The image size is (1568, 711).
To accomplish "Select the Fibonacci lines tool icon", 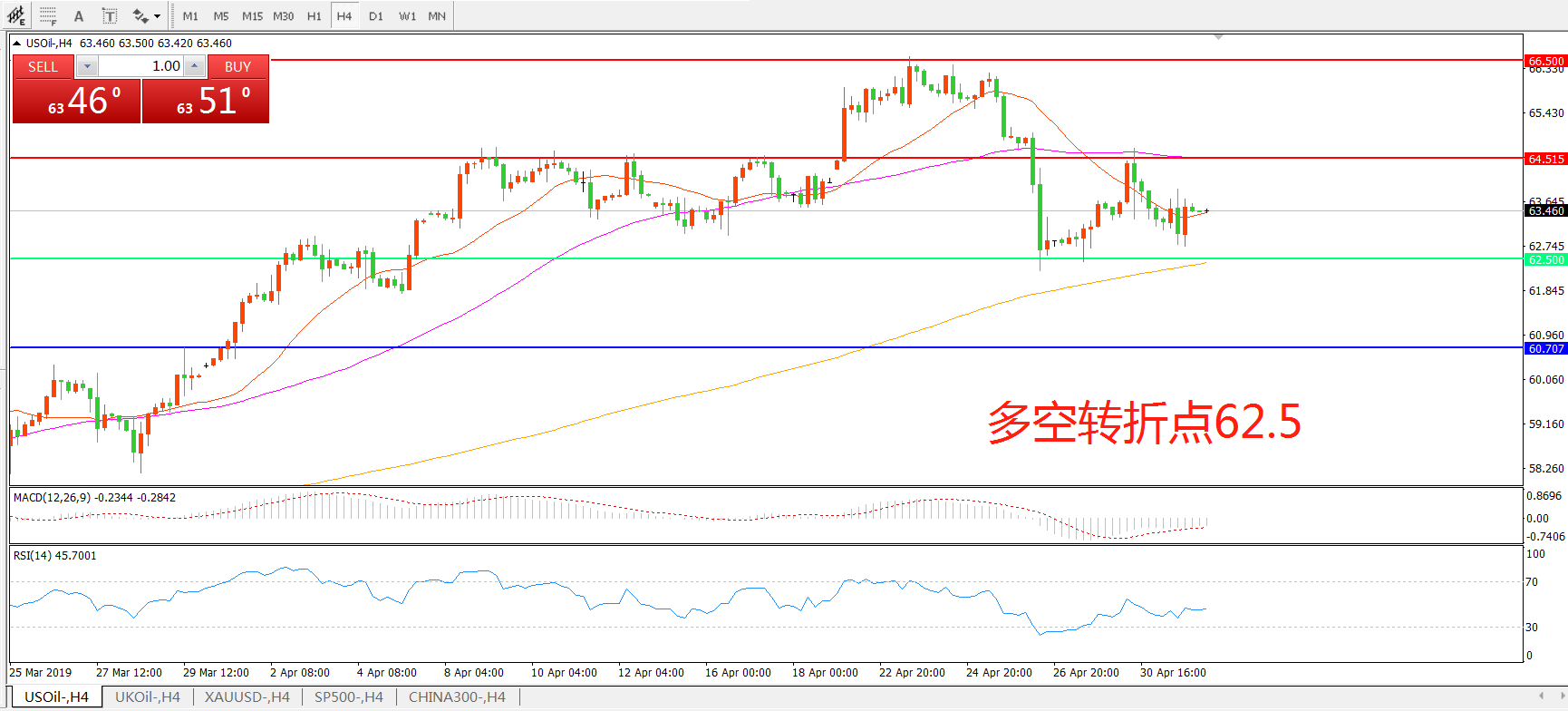I will click(48, 15).
